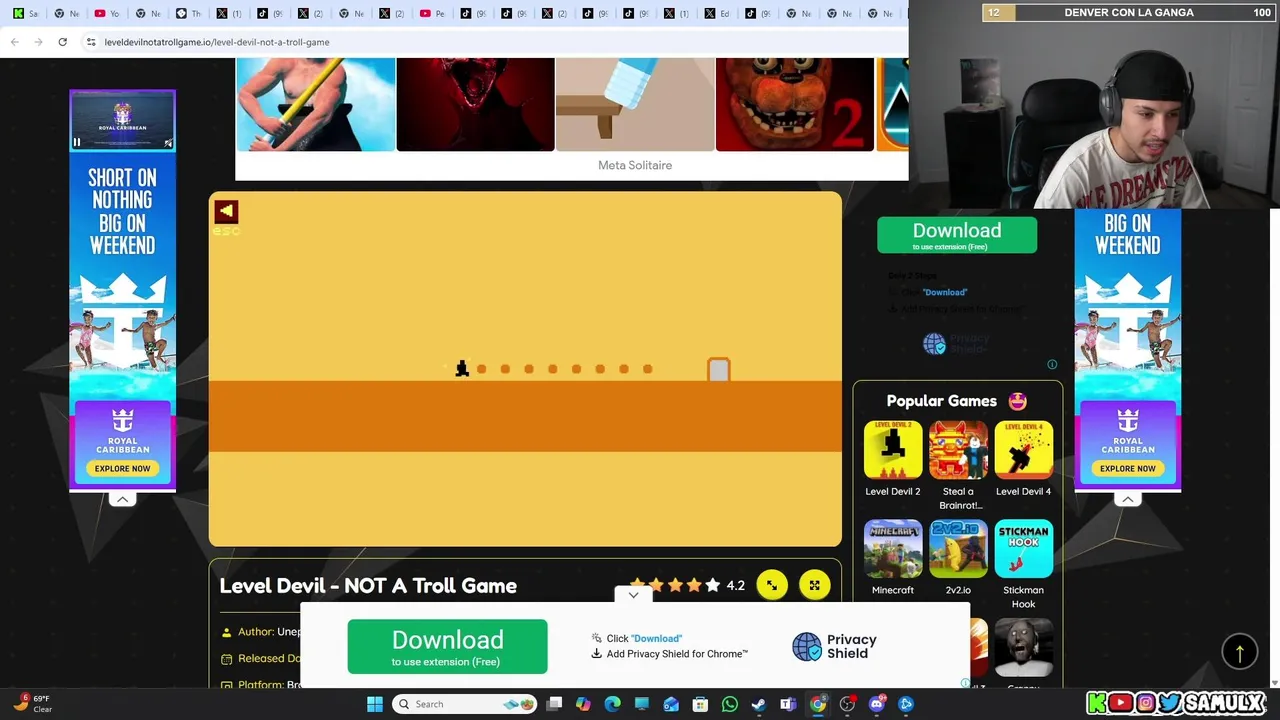Click the Windows taskbar Search box
The height and width of the screenshot is (720, 1280).
[463, 704]
